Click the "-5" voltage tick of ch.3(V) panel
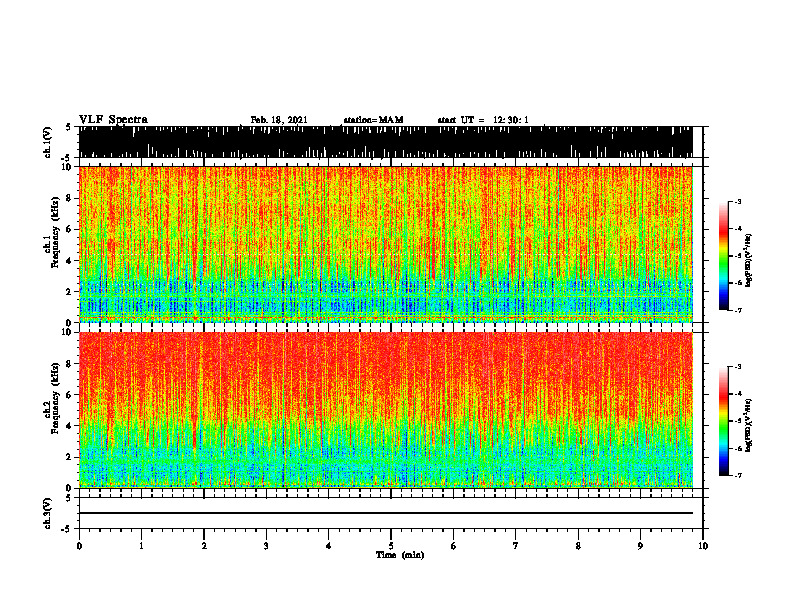Image resolution: width=792 pixels, height=612 pixels. 67,529
